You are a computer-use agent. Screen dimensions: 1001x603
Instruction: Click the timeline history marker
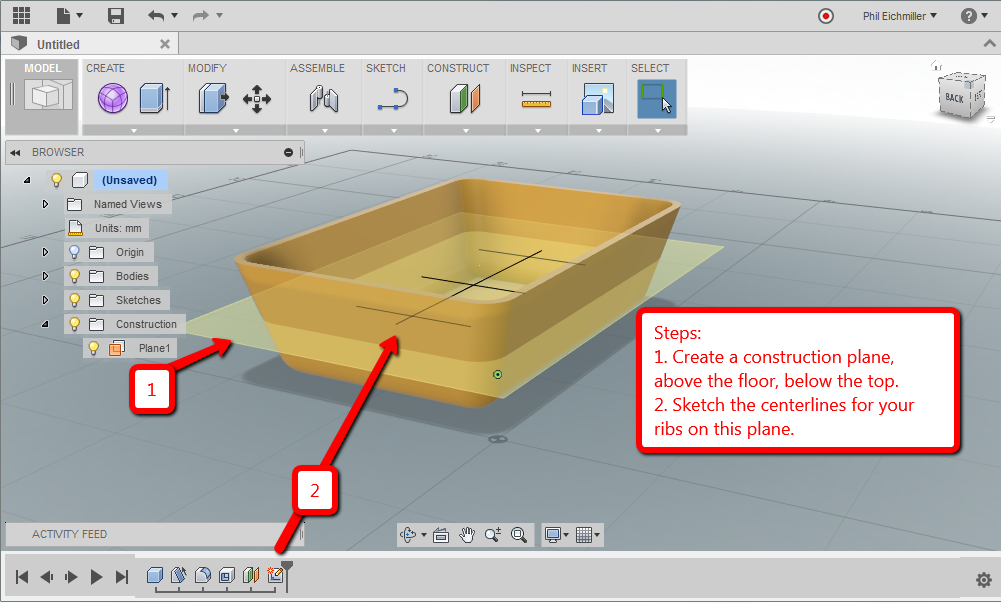point(287,576)
